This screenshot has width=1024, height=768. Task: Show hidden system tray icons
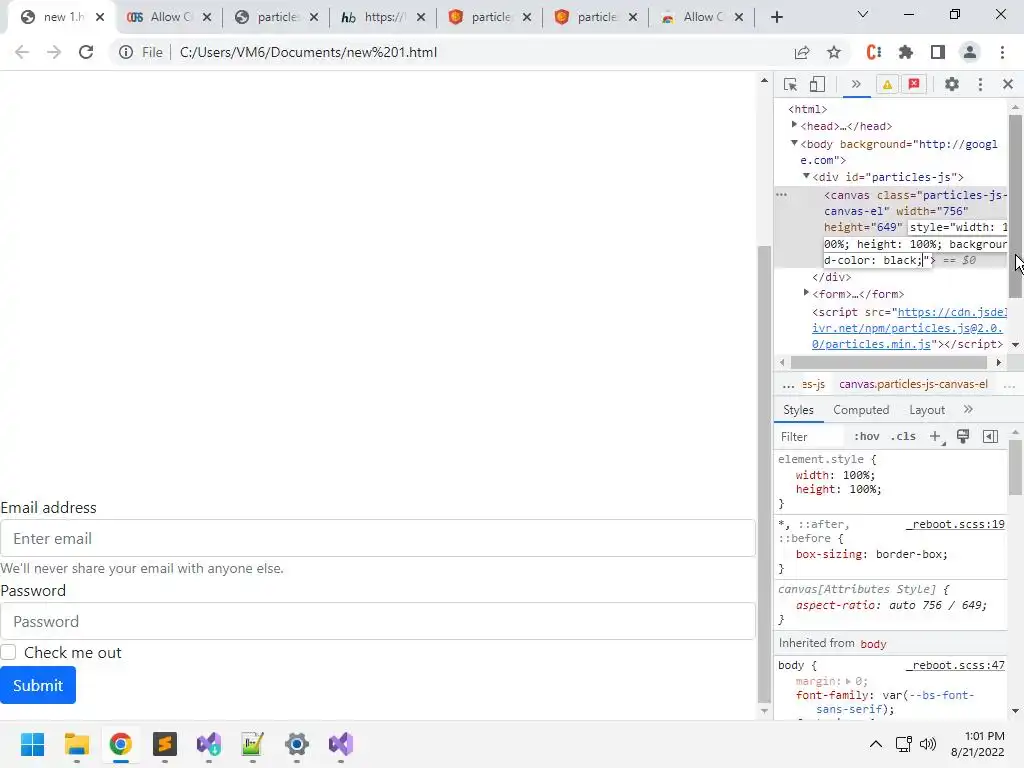click(x=876, y=744)
